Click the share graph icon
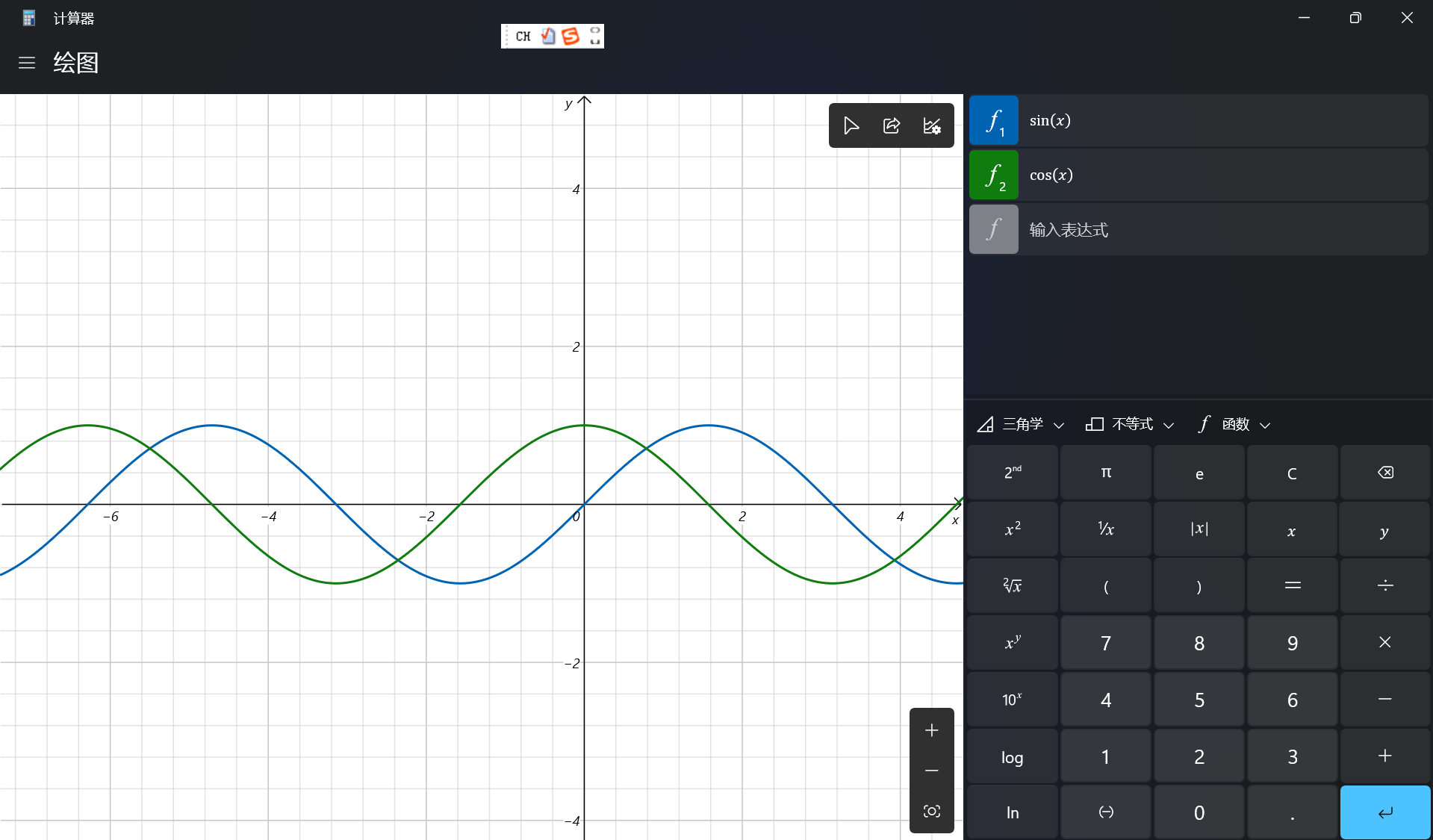The height and width of the screenshot is (840, 1433). (x=892, y=125)
